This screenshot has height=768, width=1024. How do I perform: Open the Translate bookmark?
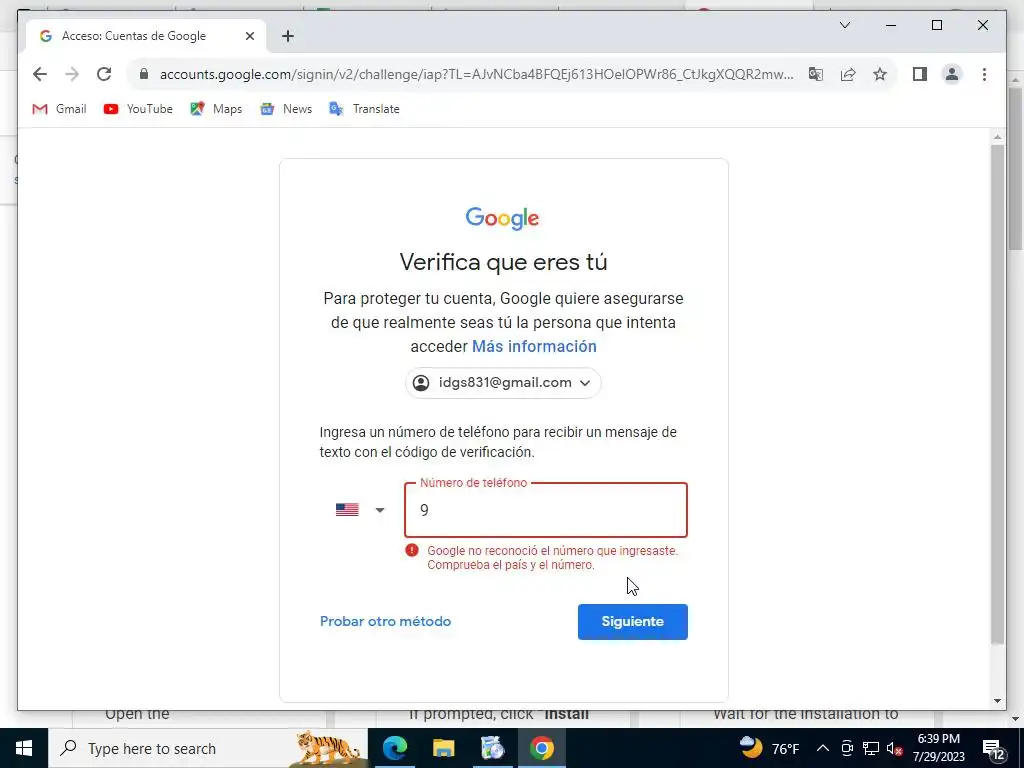364,109
